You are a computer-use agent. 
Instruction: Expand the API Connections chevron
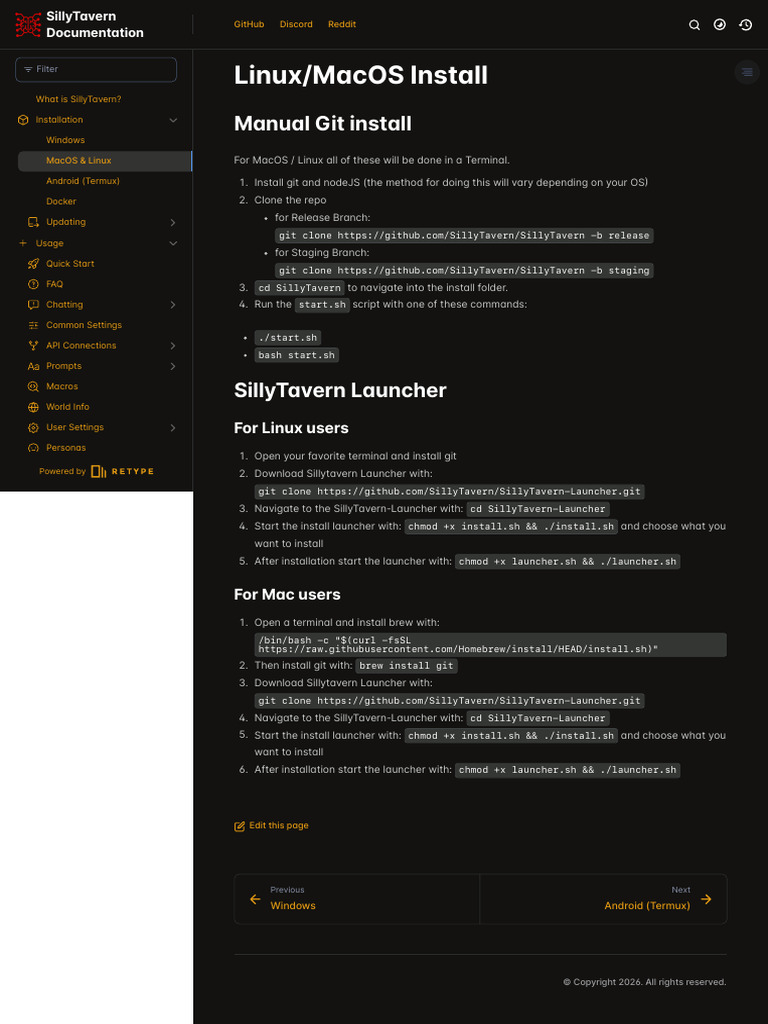(x=173, y=345)
